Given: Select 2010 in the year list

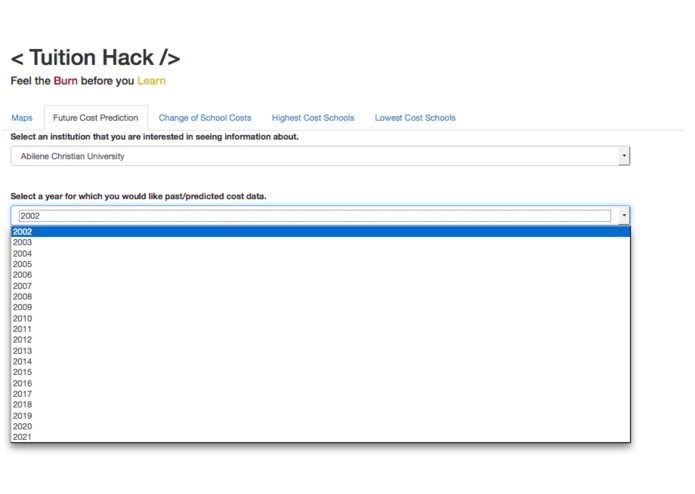Looking at the screenshot, I should [320, 318].
